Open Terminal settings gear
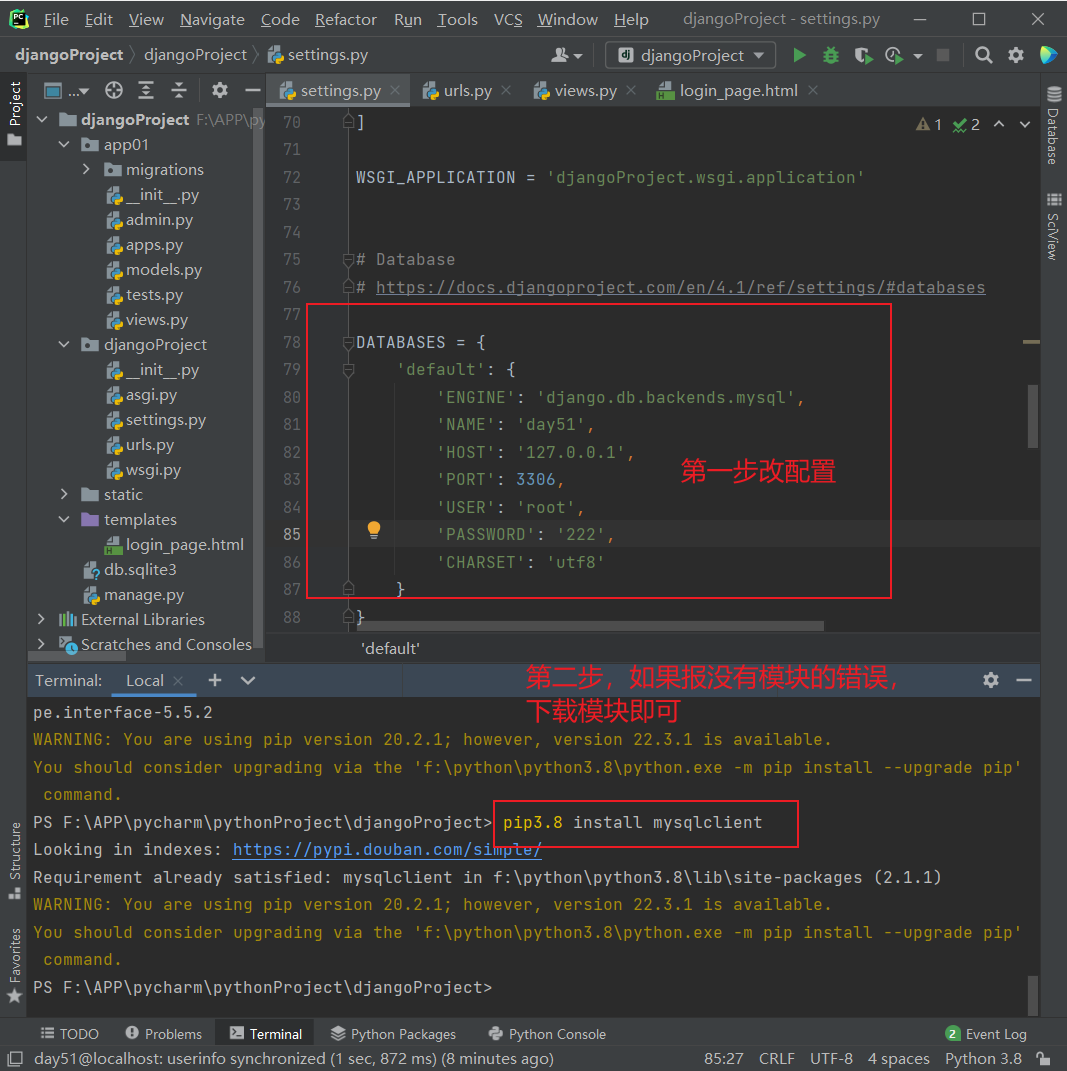1067x1071 pixels. coord(990,680)
